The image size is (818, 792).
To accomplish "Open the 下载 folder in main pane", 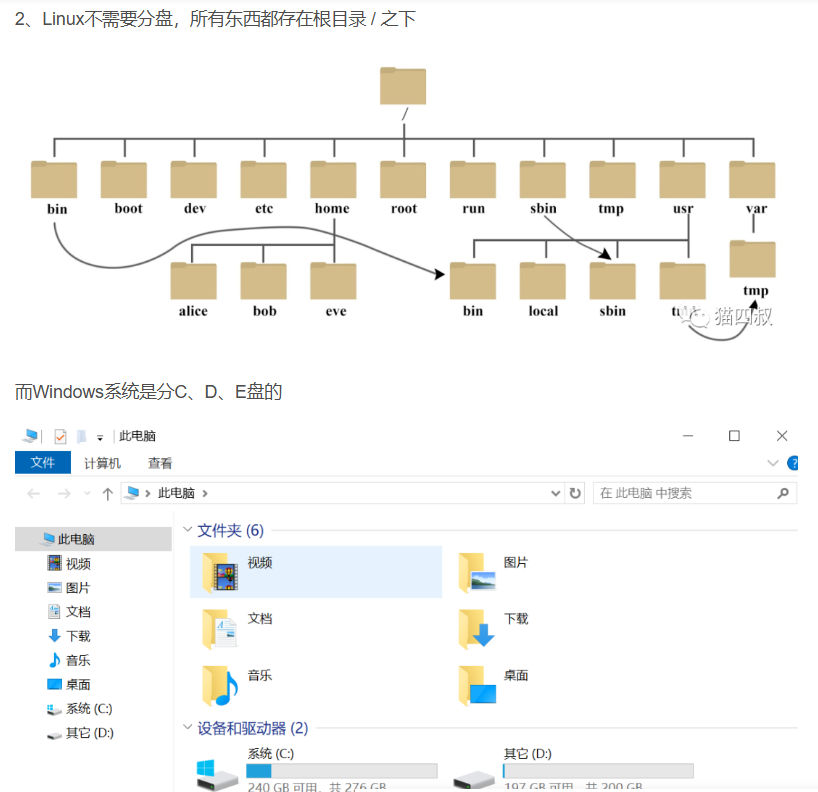I will click(x=477, y=629).
